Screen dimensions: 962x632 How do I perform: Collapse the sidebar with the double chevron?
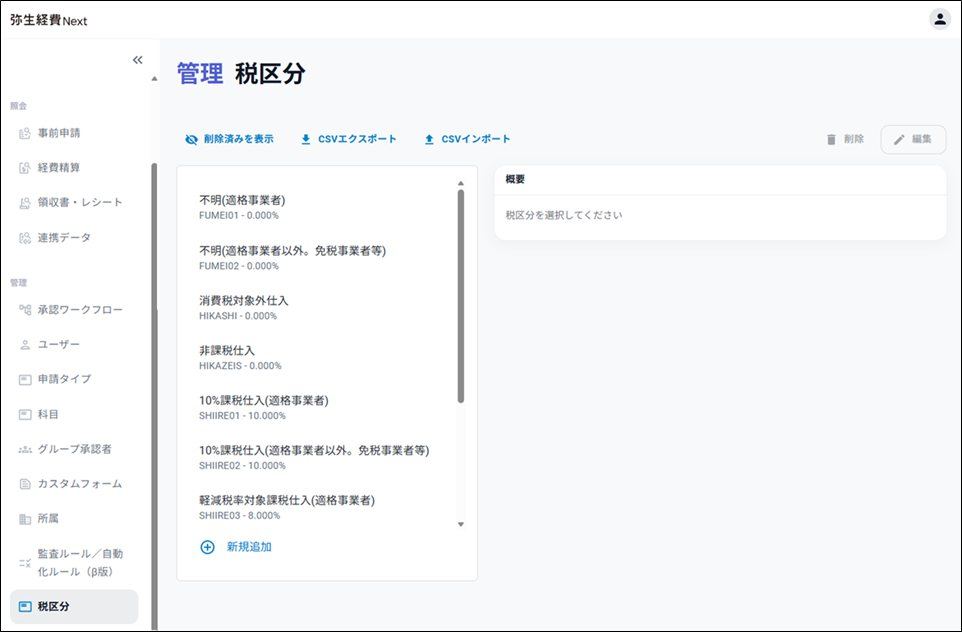(x=137, y=60)
